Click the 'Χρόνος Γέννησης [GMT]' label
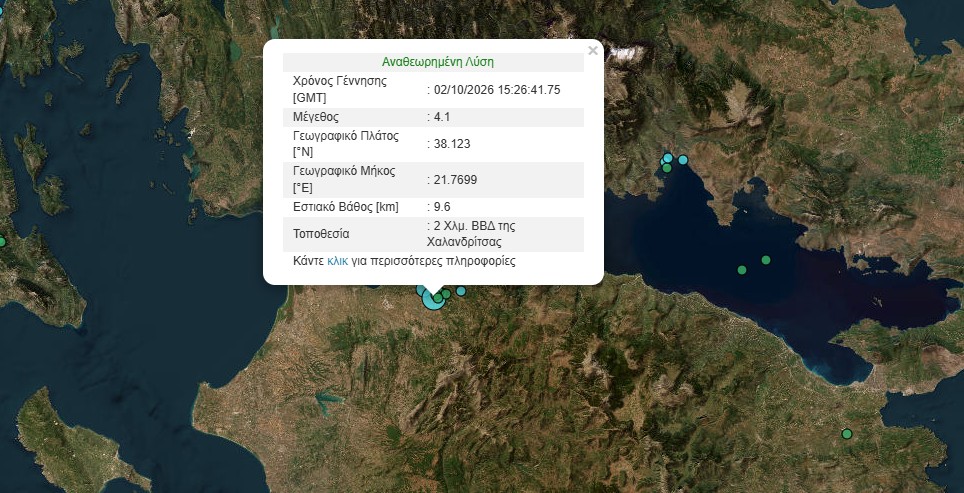This screenshot has width=964, height=493. coord(340,90)
